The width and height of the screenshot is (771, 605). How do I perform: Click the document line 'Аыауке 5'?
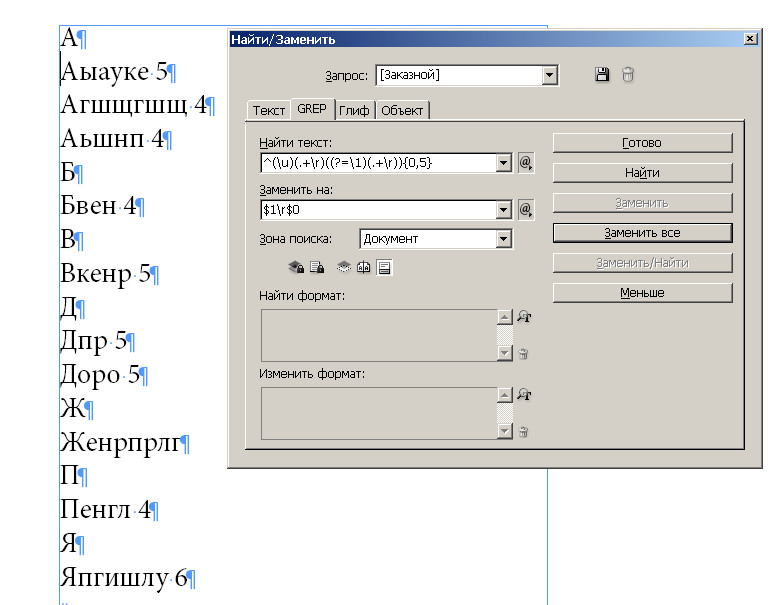point(118,72)
